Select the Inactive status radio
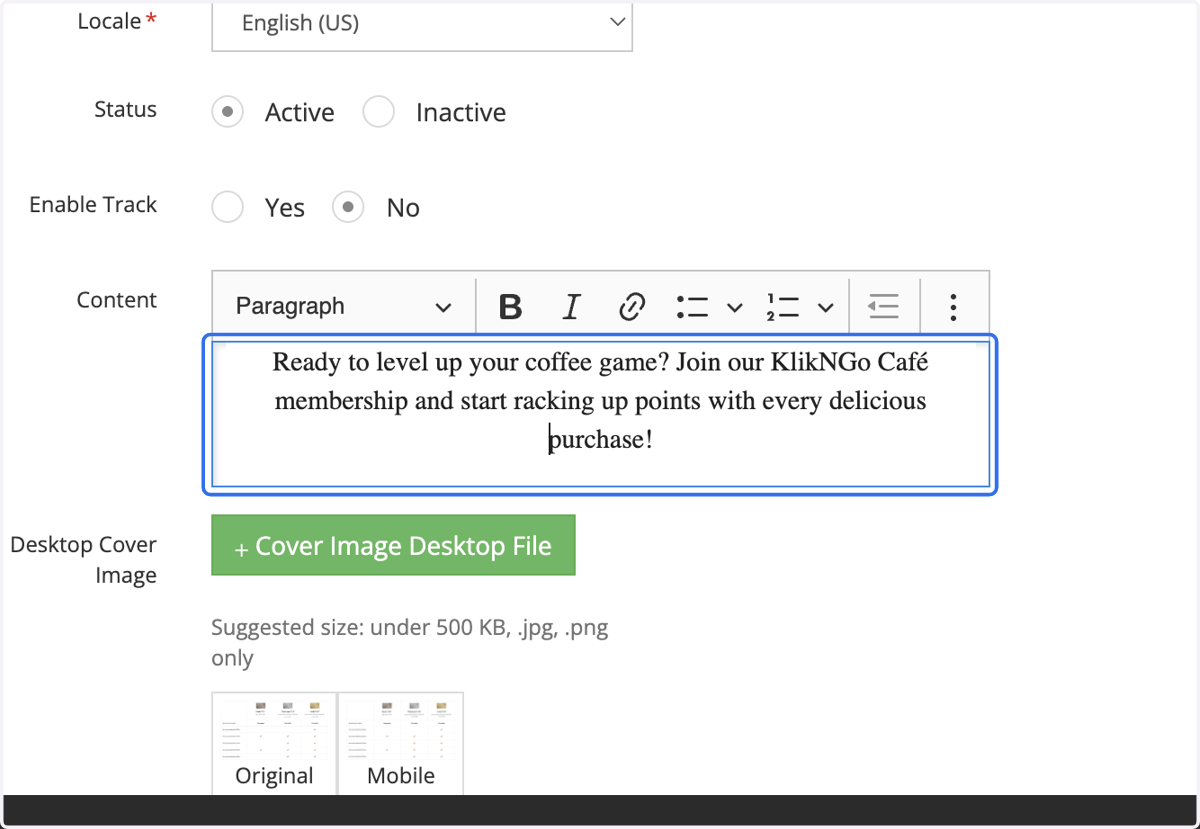1200x829 pixels. tap(379, 112)
